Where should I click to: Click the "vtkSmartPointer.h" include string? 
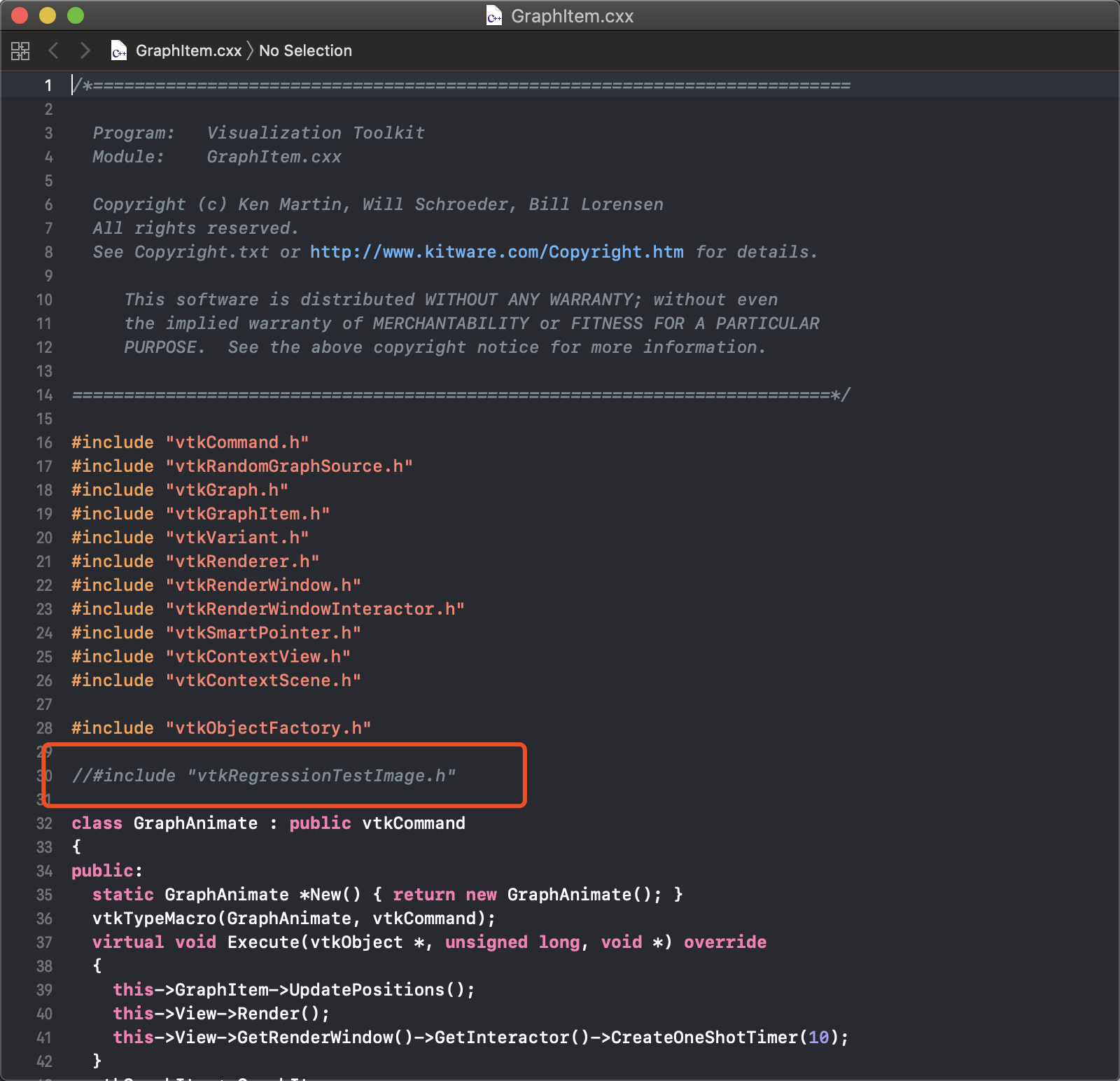pyautogui.click(x=263, y=633)
